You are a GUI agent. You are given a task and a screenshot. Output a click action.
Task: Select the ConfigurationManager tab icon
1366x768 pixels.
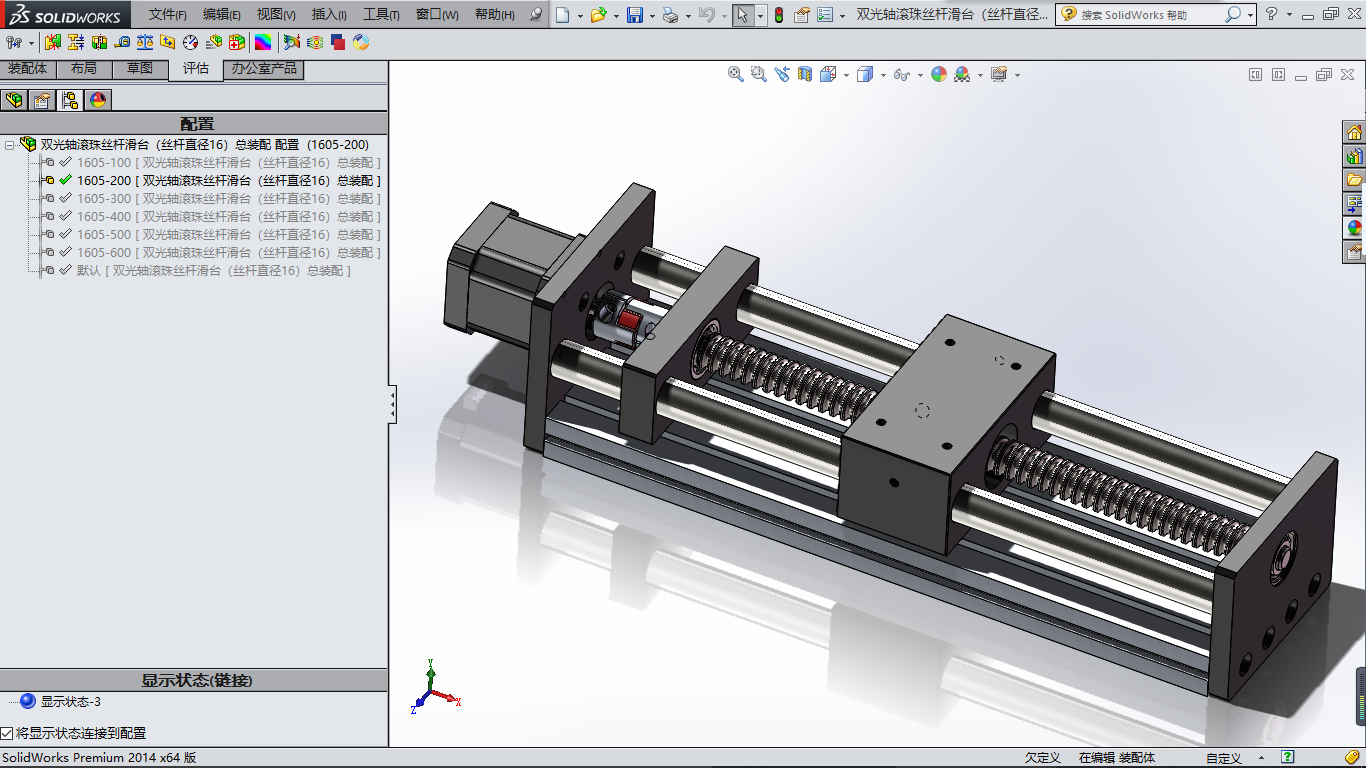[x=70, y=99]
